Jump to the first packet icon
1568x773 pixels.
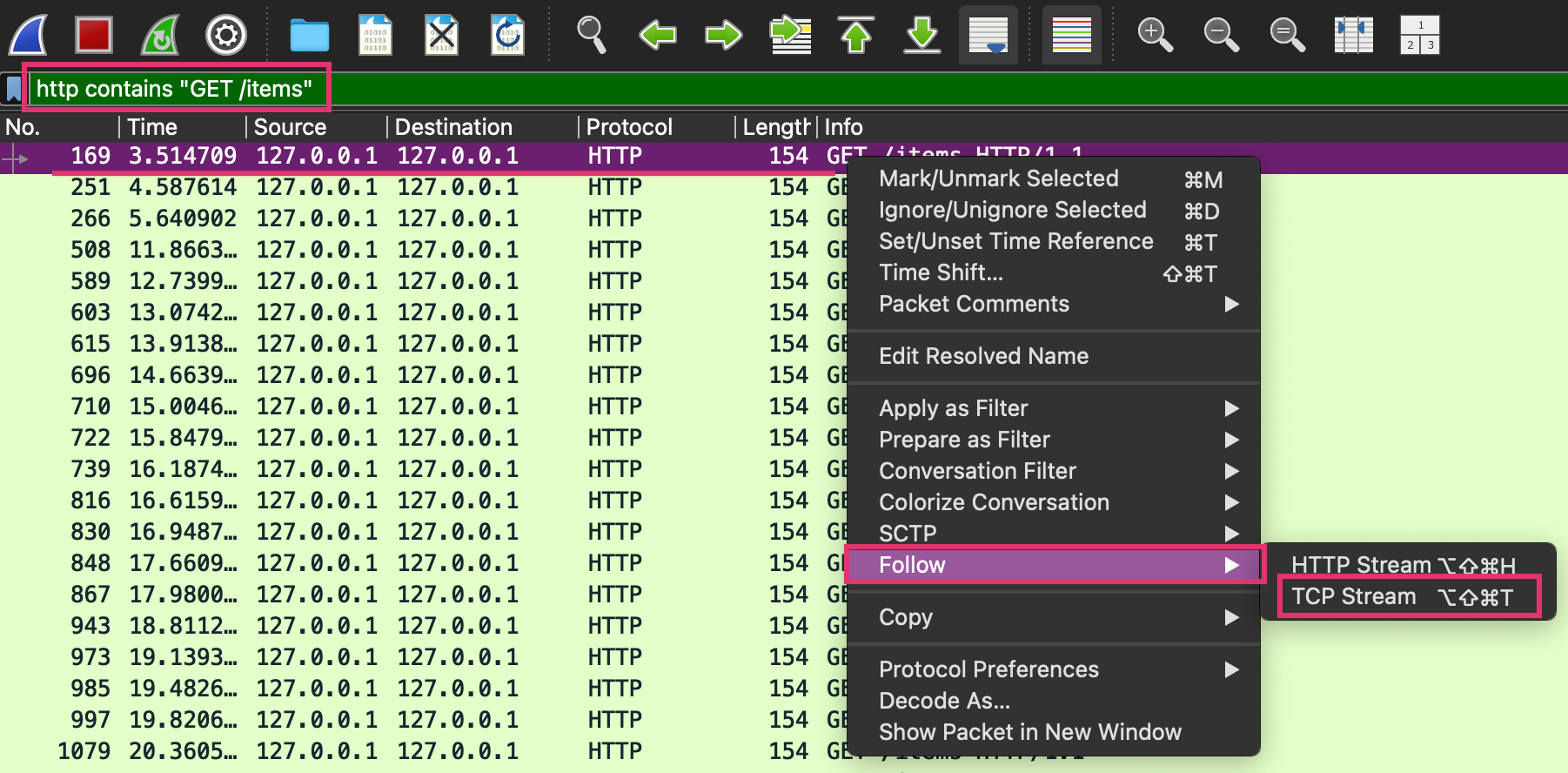pos(856,35)
